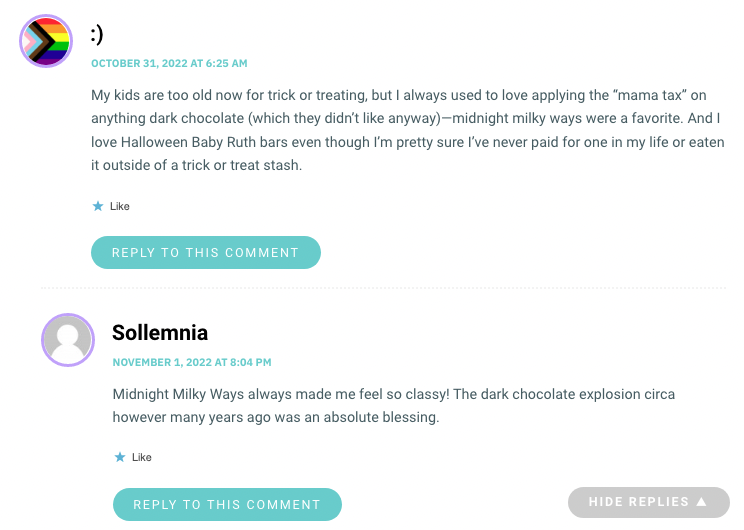Click the comment paragraph about the mama tax

(408, 130)
